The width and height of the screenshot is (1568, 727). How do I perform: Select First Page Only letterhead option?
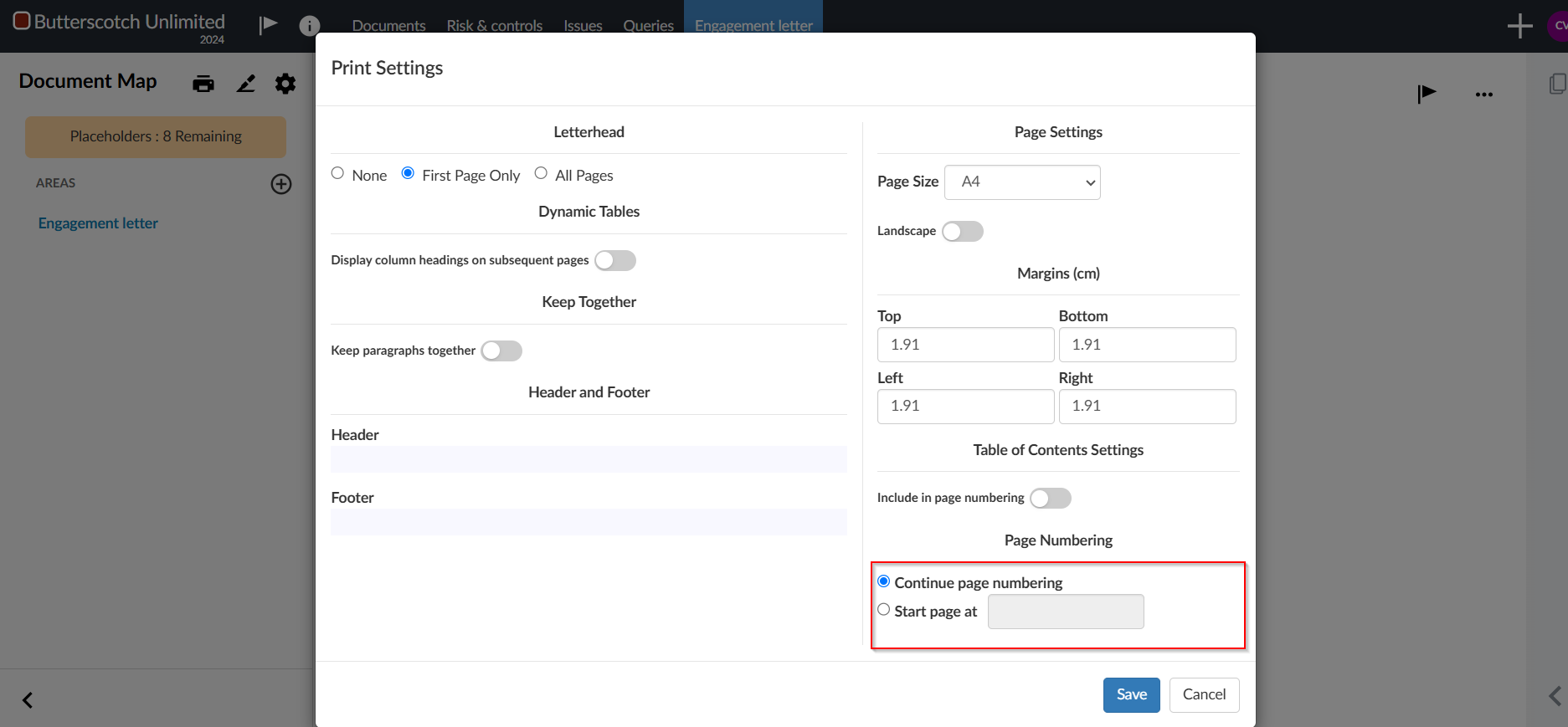pyautogui.click(x=408, y=173)
